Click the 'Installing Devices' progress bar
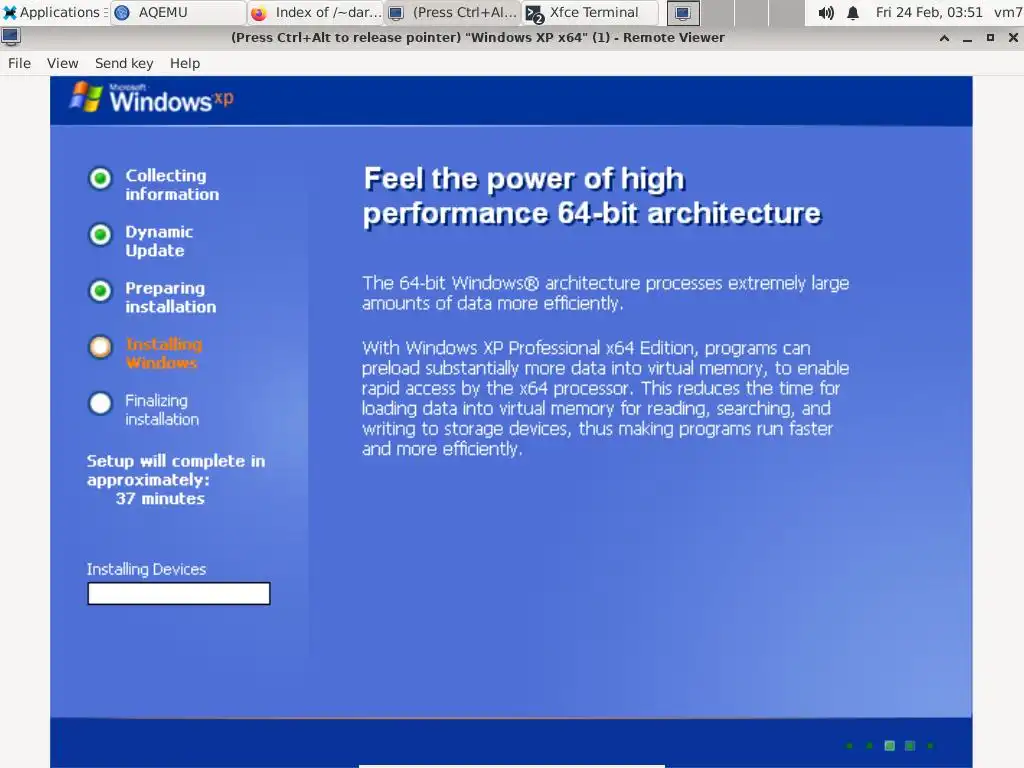This screenshot has height=768, width=1024. [179, 594]
